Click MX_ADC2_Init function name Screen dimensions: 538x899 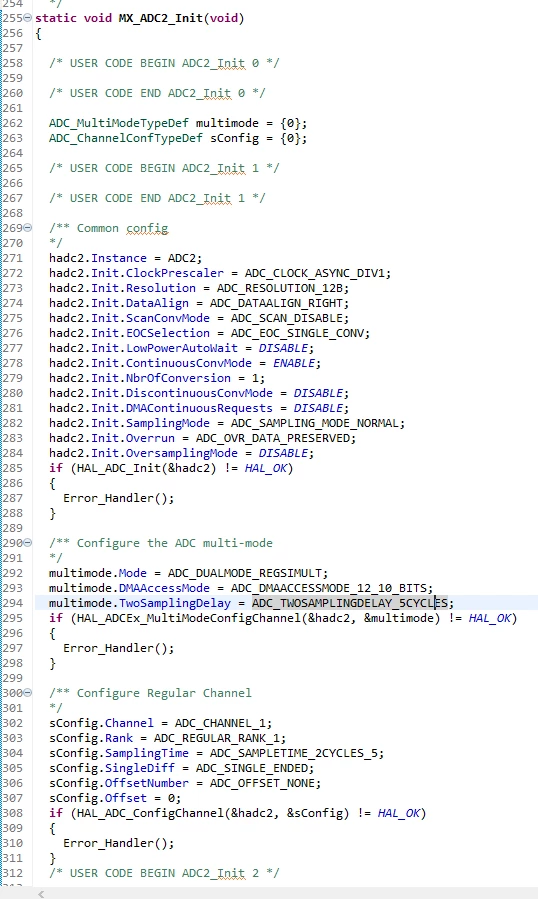coord(161,18)
